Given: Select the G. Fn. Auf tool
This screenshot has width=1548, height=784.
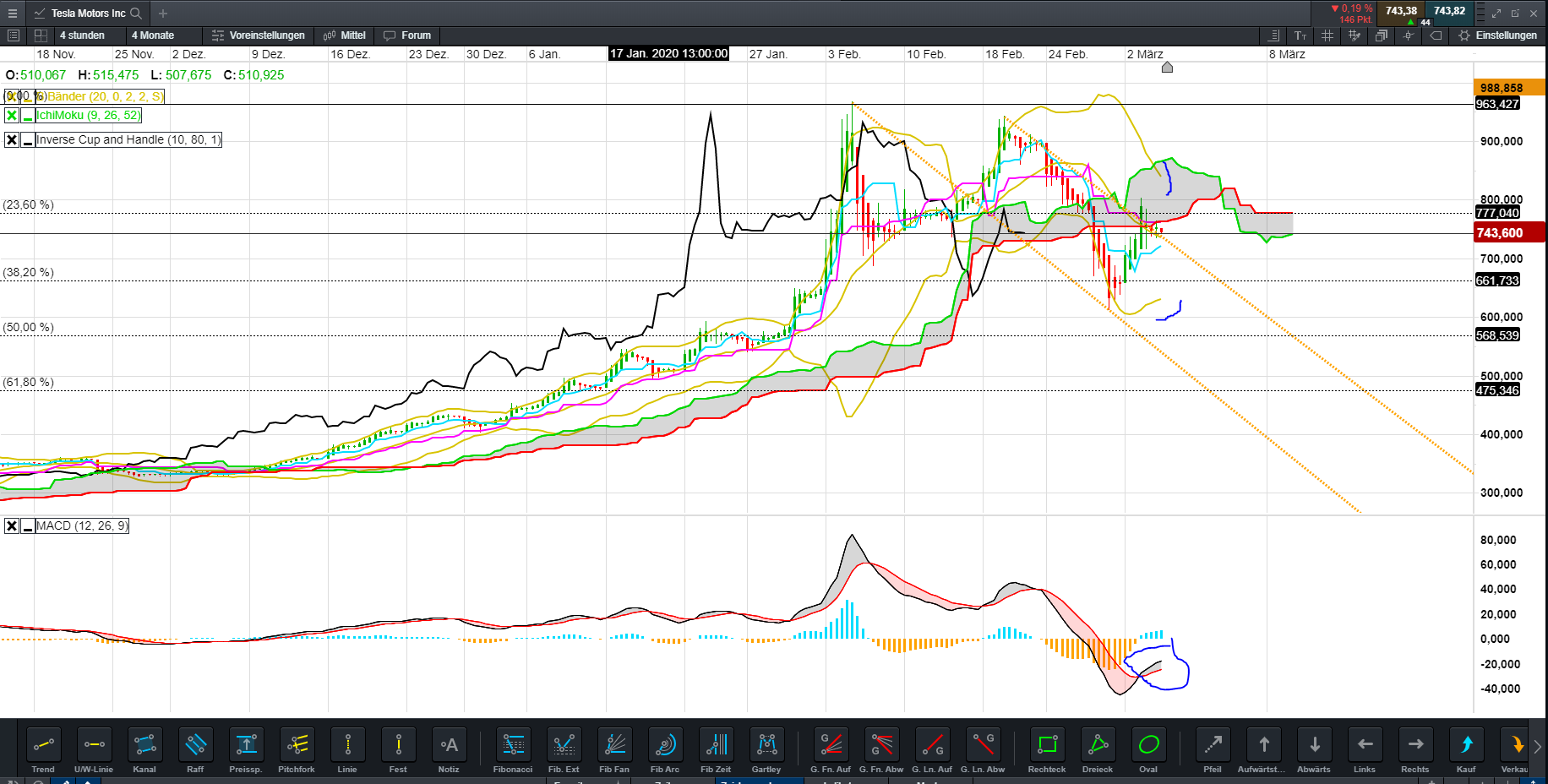Looking at the screenshot, I should click(831, 750).
